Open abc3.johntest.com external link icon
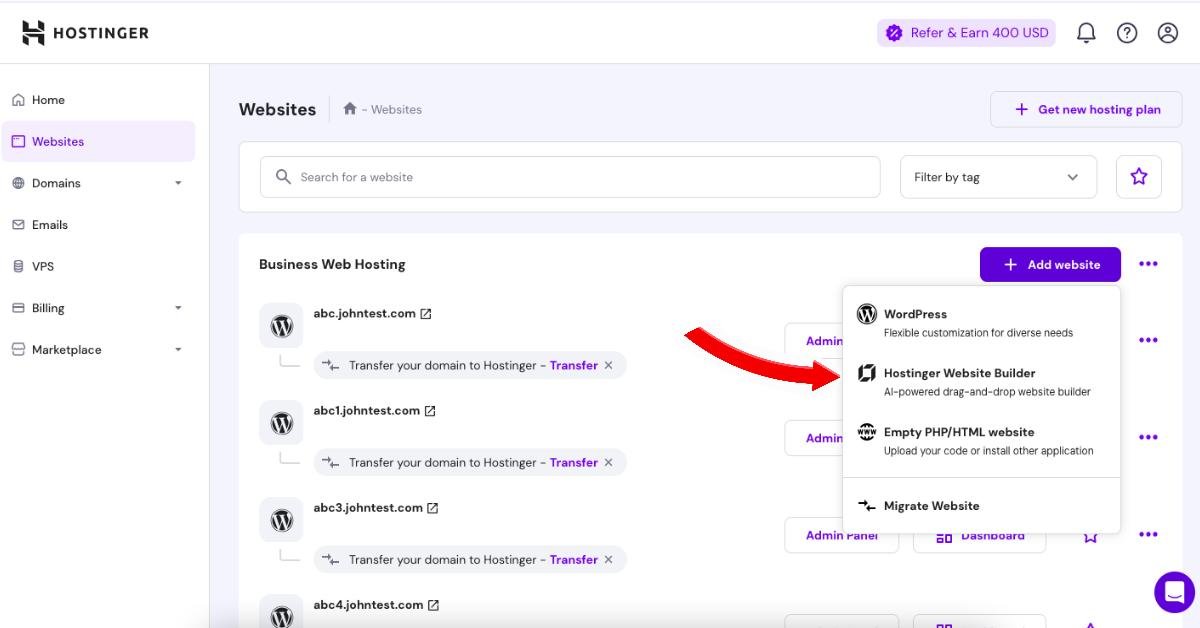The image size is (1200, 628). tap(433, 508)
